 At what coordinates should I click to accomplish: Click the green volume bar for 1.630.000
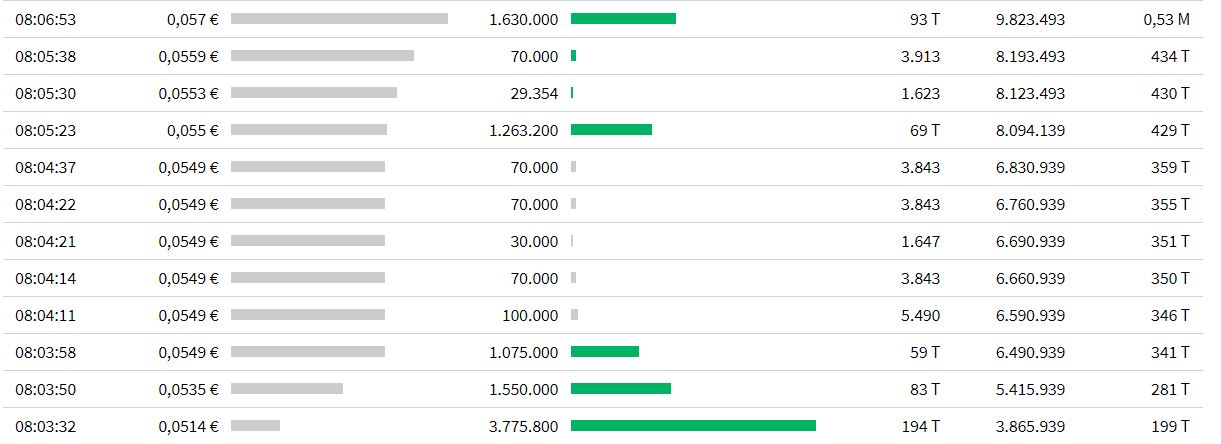point(623,19)
